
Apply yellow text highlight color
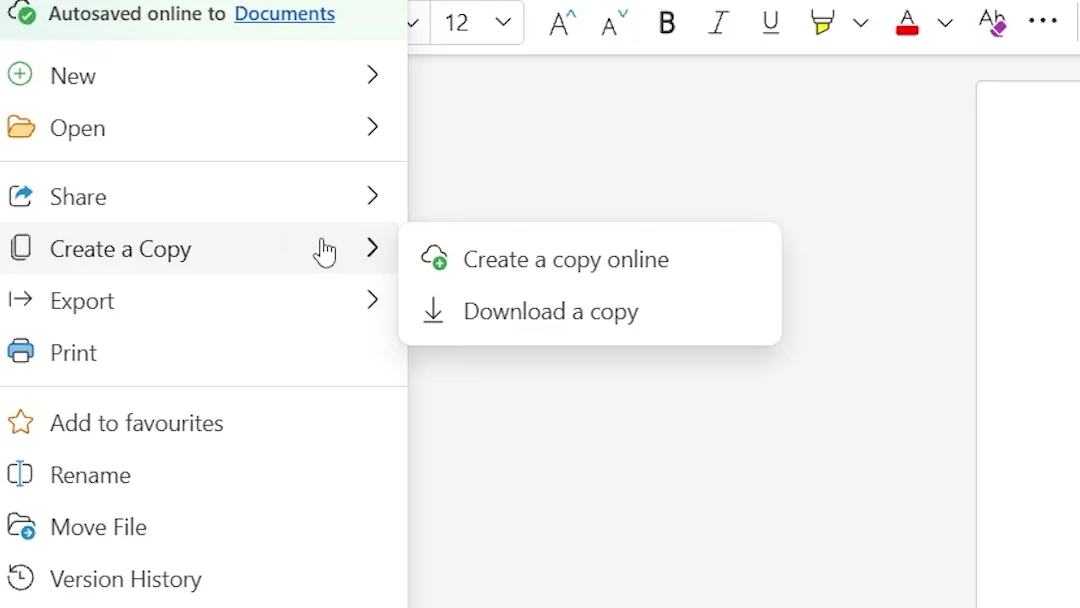(822, 23)
